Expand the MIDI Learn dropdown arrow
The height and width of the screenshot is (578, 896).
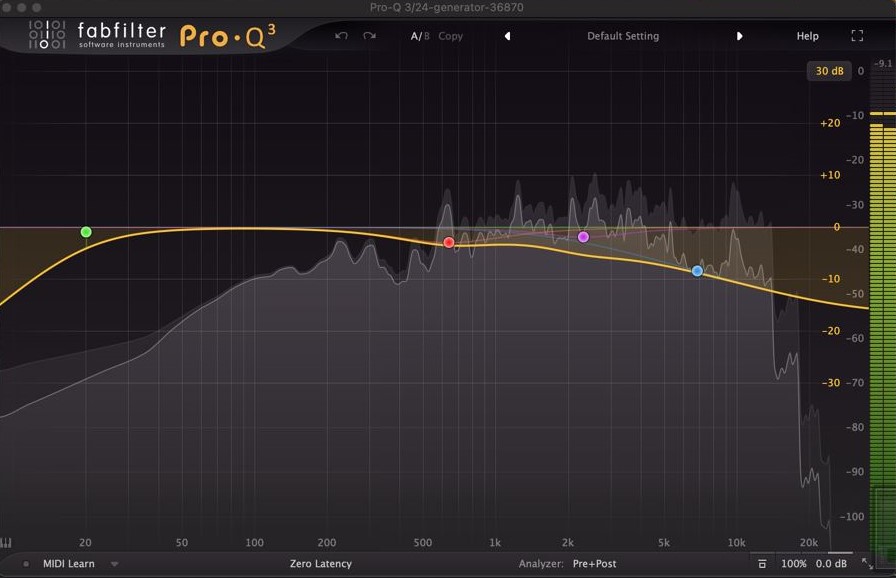click(114, 564)
